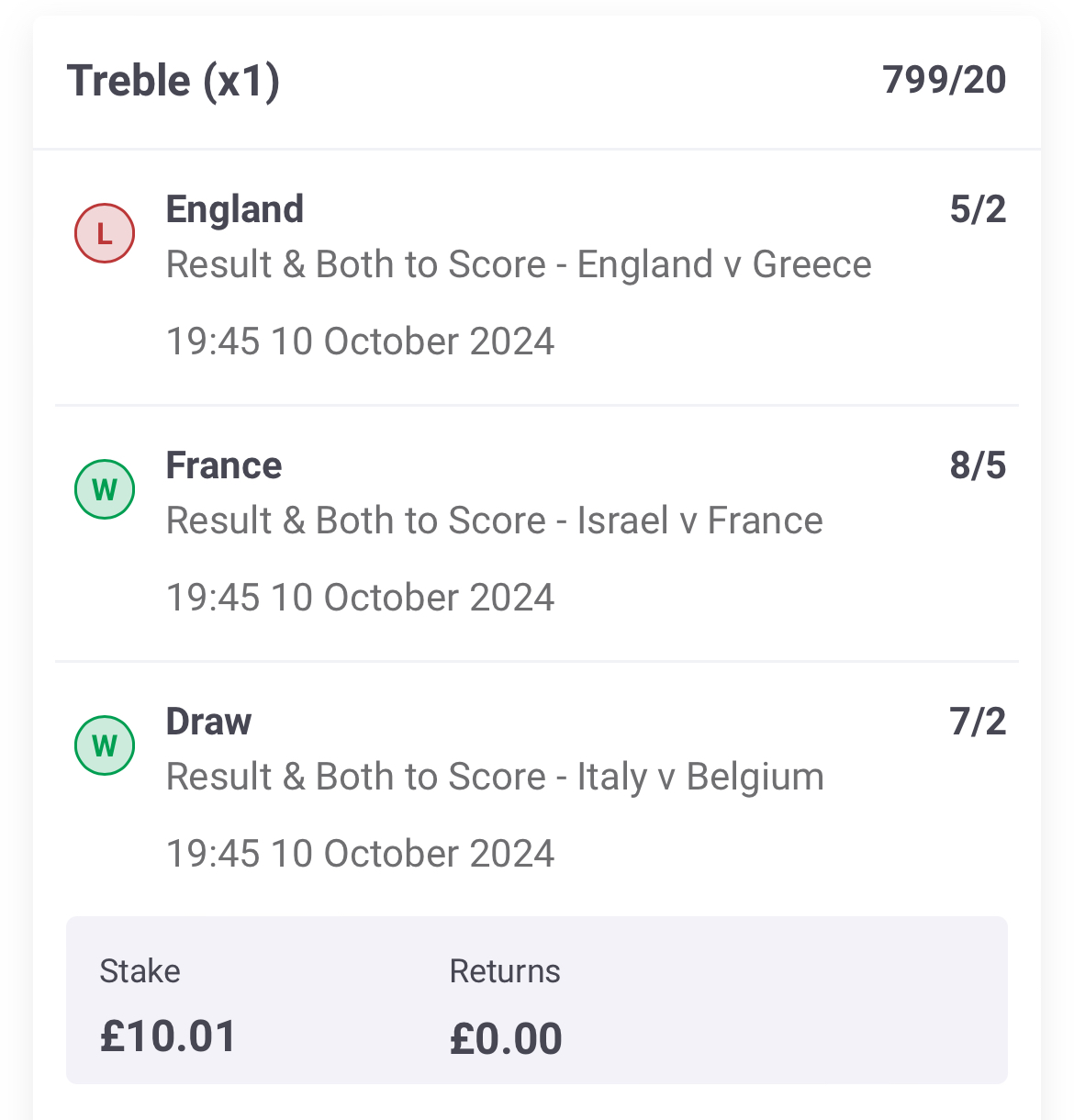
Task: Select the France selection name
Action: point(224,465)
